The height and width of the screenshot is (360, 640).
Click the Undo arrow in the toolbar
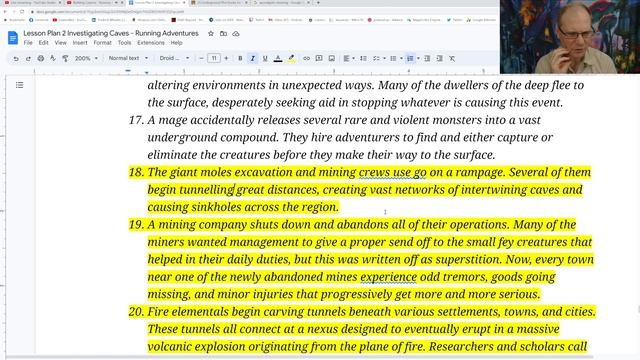(16, 59)
